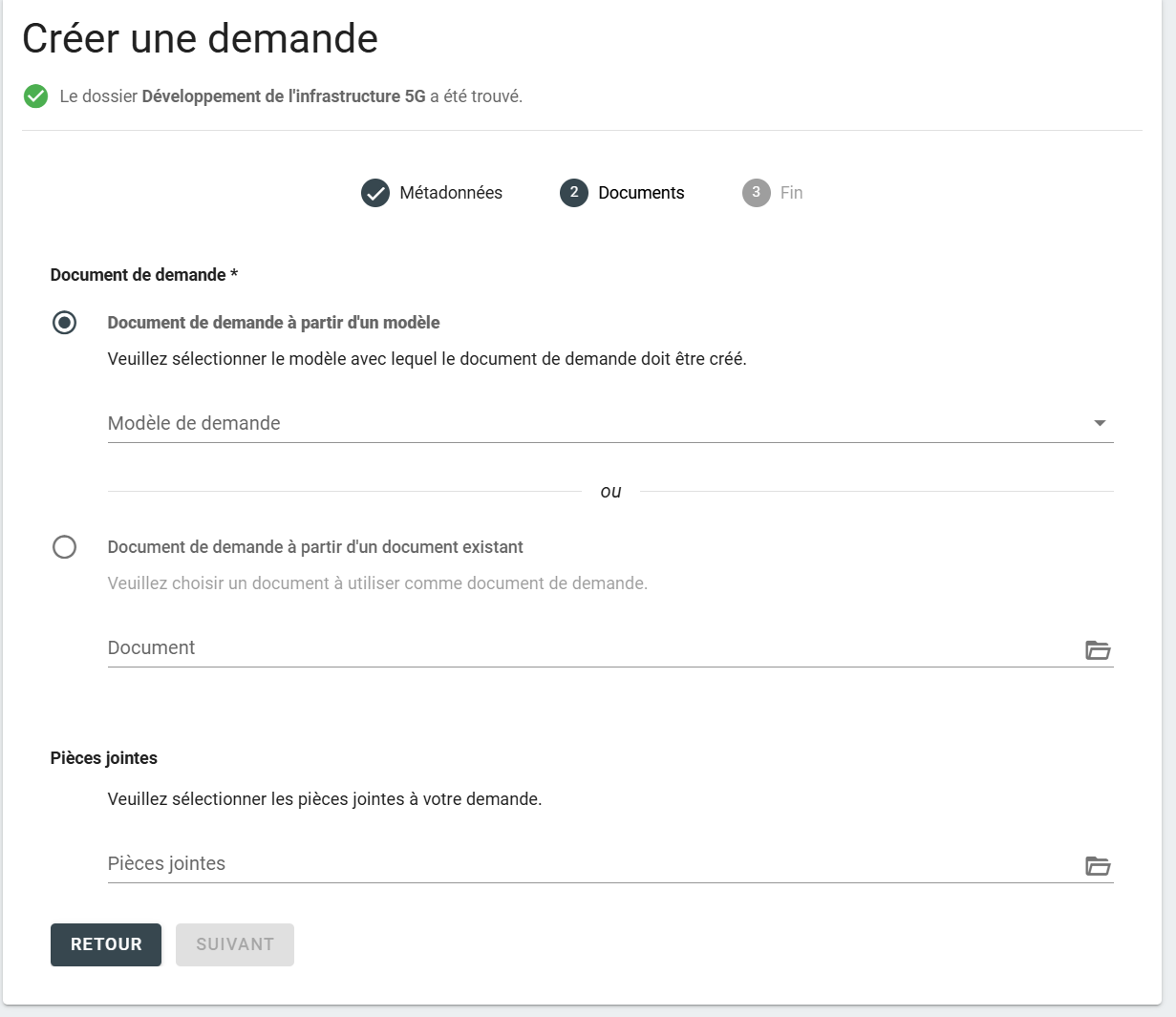Click label 'Document de demande à partir d'un modèle'
Screen dimensions: 1176x1017
(273, 323)
